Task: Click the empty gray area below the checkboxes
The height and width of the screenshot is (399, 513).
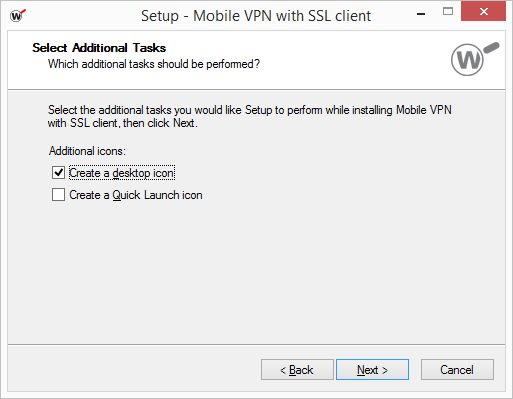Action: tap(256, 273)
